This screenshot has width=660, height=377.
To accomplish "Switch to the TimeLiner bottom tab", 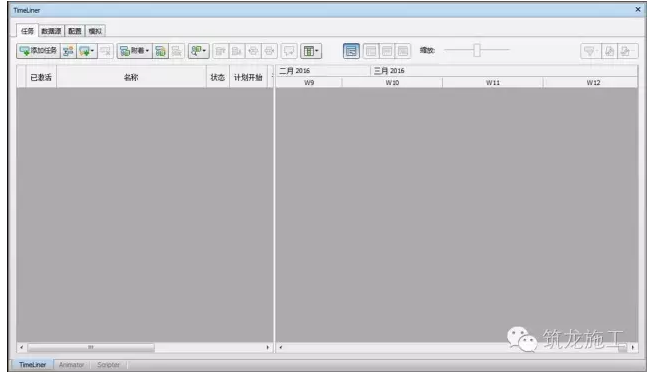I will click(32, 364).
